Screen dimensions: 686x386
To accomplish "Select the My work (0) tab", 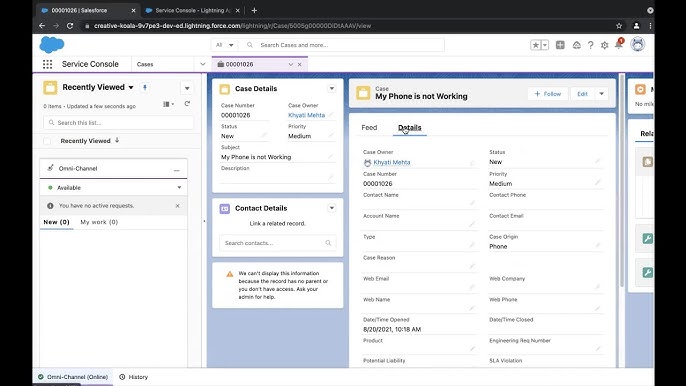I will [x=99, y=222].
